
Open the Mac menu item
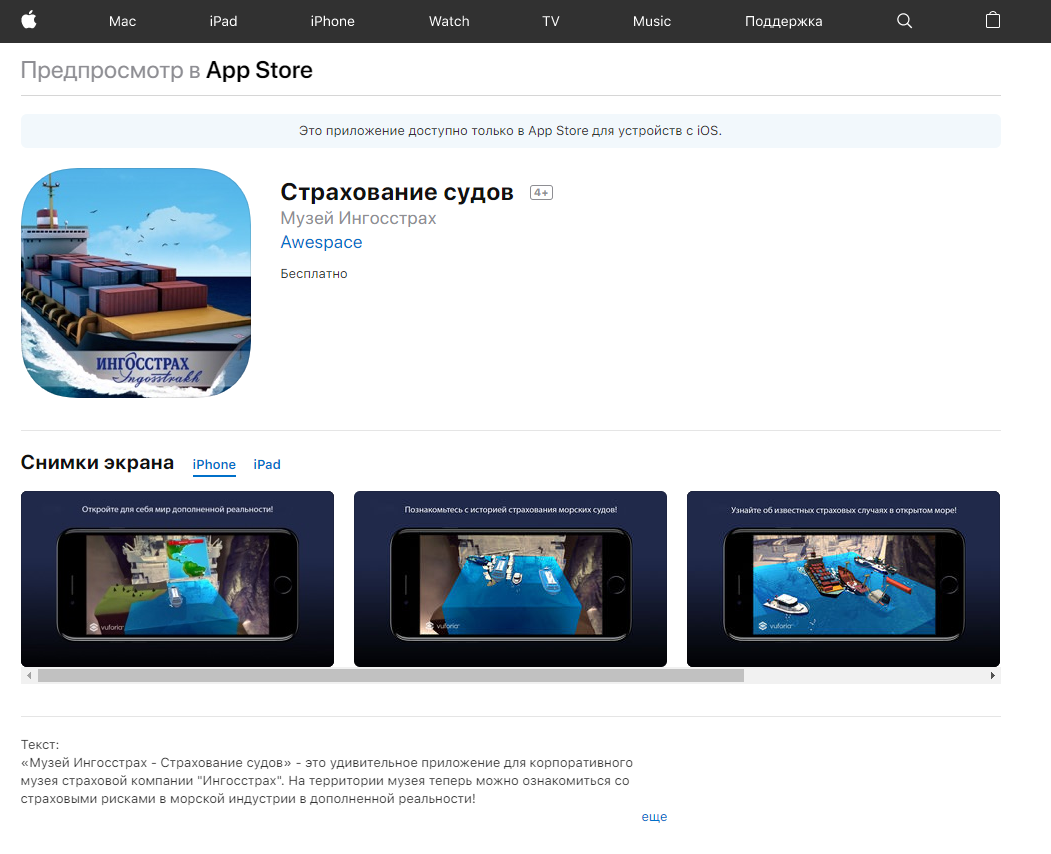click(123, 21)
